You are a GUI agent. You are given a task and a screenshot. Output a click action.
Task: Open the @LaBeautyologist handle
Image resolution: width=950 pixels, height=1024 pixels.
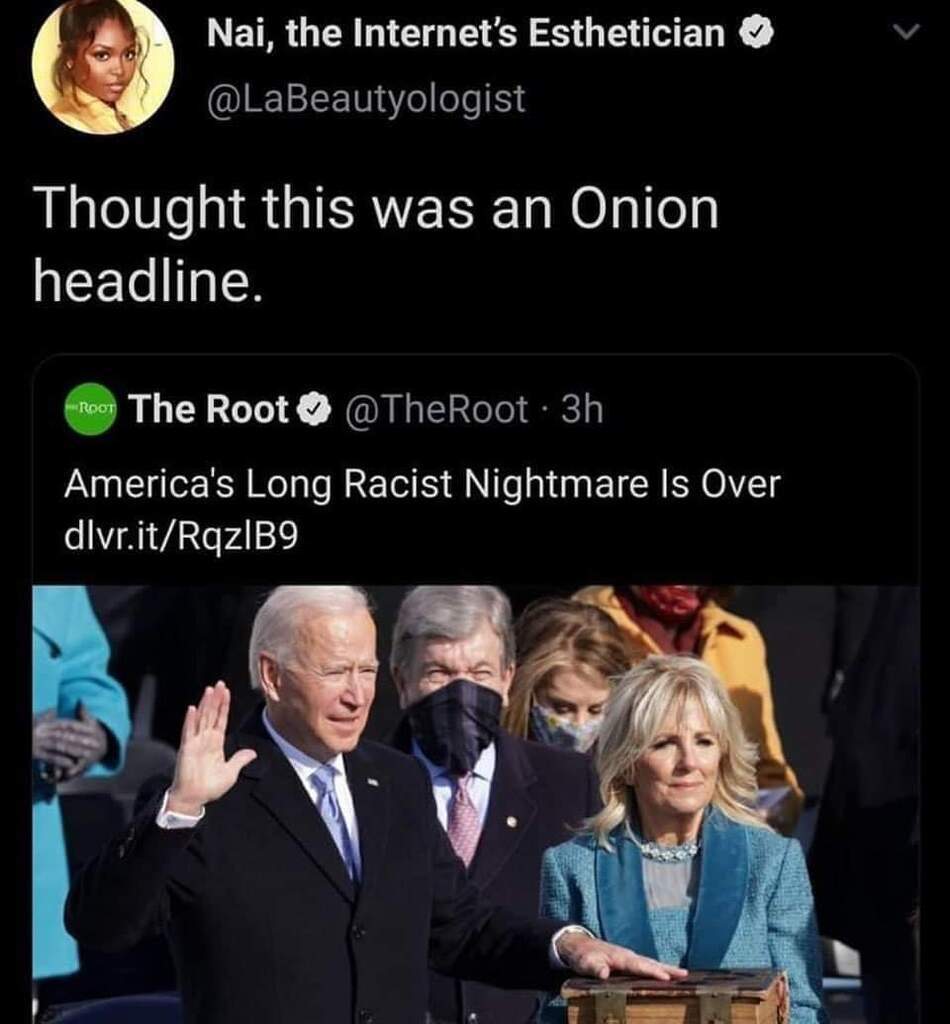[365, 98]
